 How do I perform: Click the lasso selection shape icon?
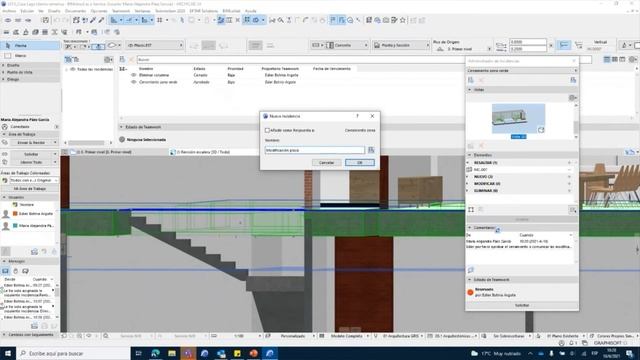click(x=111, y=45)
